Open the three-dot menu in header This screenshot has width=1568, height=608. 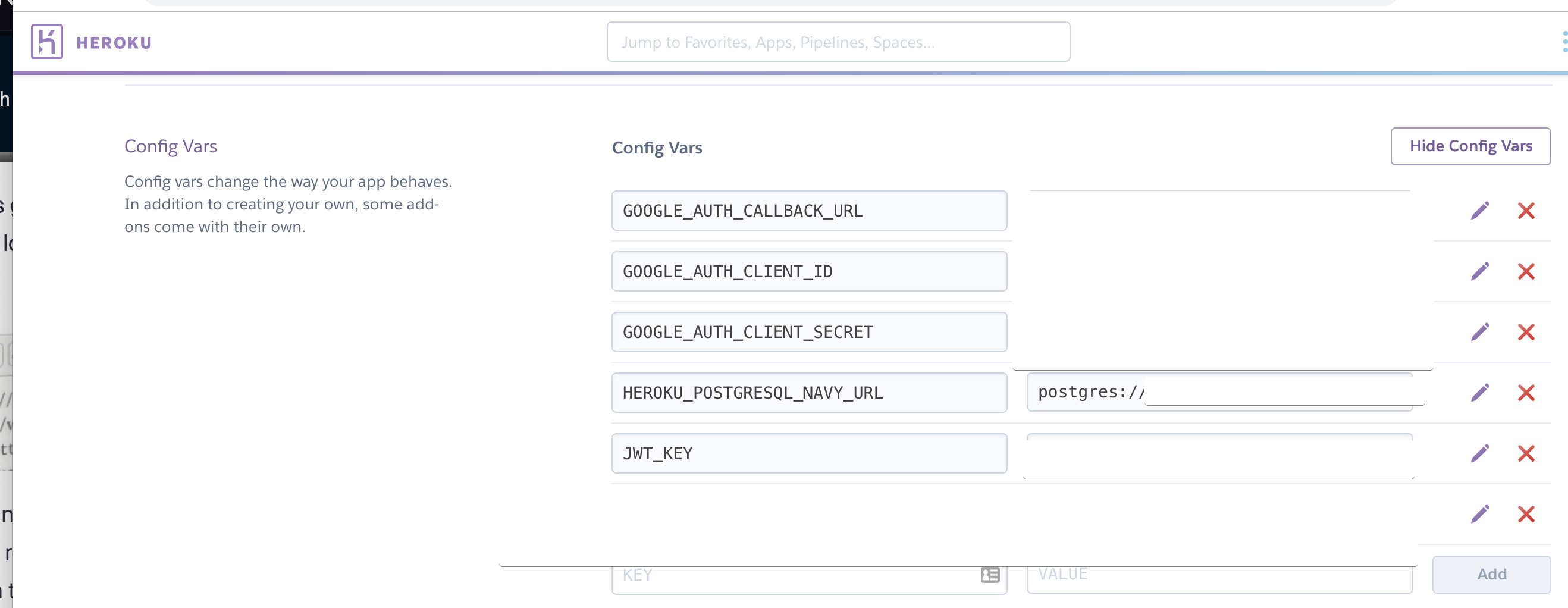pos(1564,42)
